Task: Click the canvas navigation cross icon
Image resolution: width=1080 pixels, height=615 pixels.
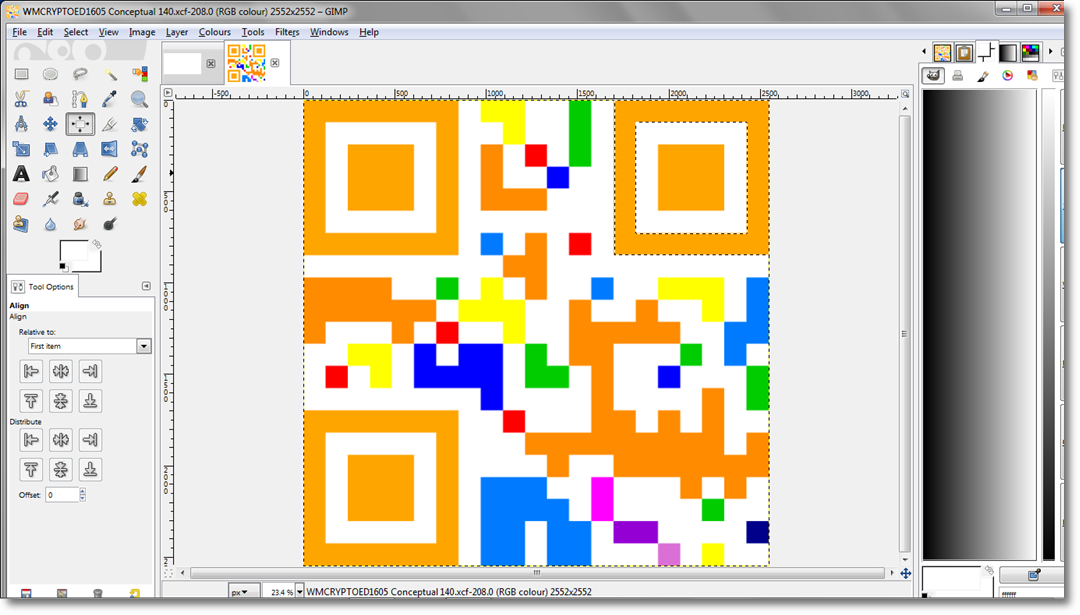Action: tap(906, 573)
